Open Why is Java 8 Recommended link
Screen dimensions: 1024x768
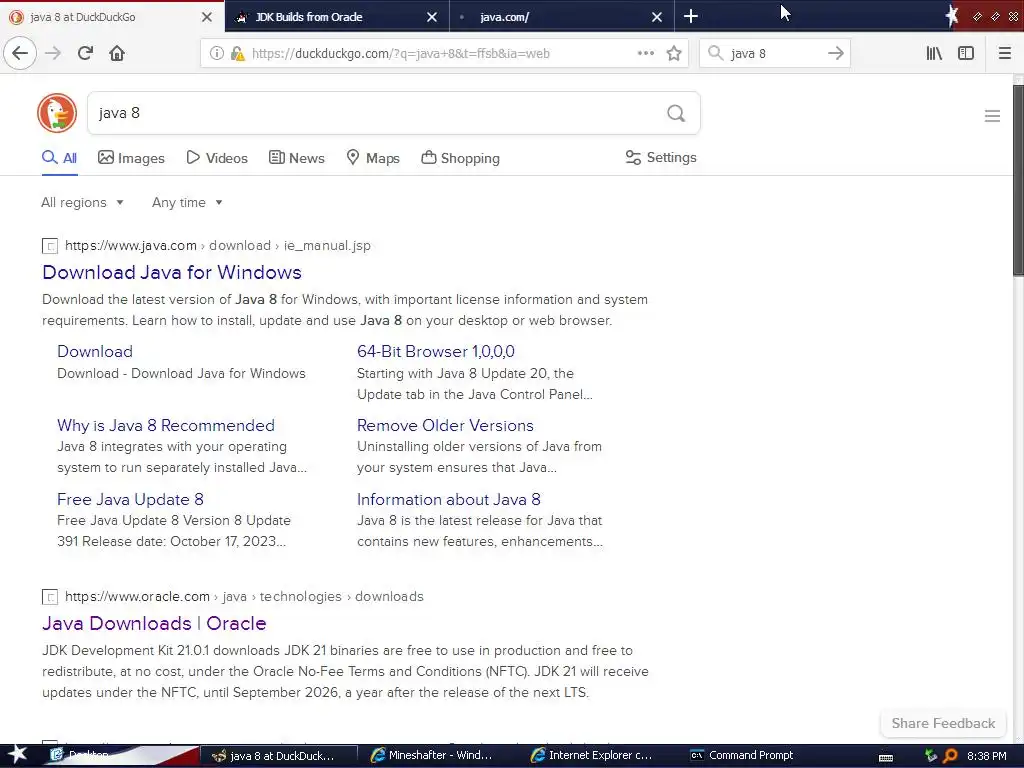(166, 425)
